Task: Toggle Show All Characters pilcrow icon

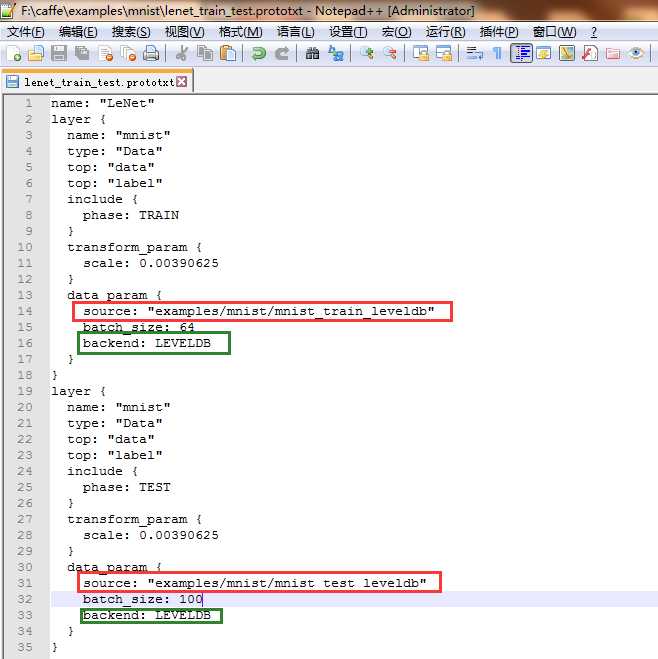Action: click(497, 54)
